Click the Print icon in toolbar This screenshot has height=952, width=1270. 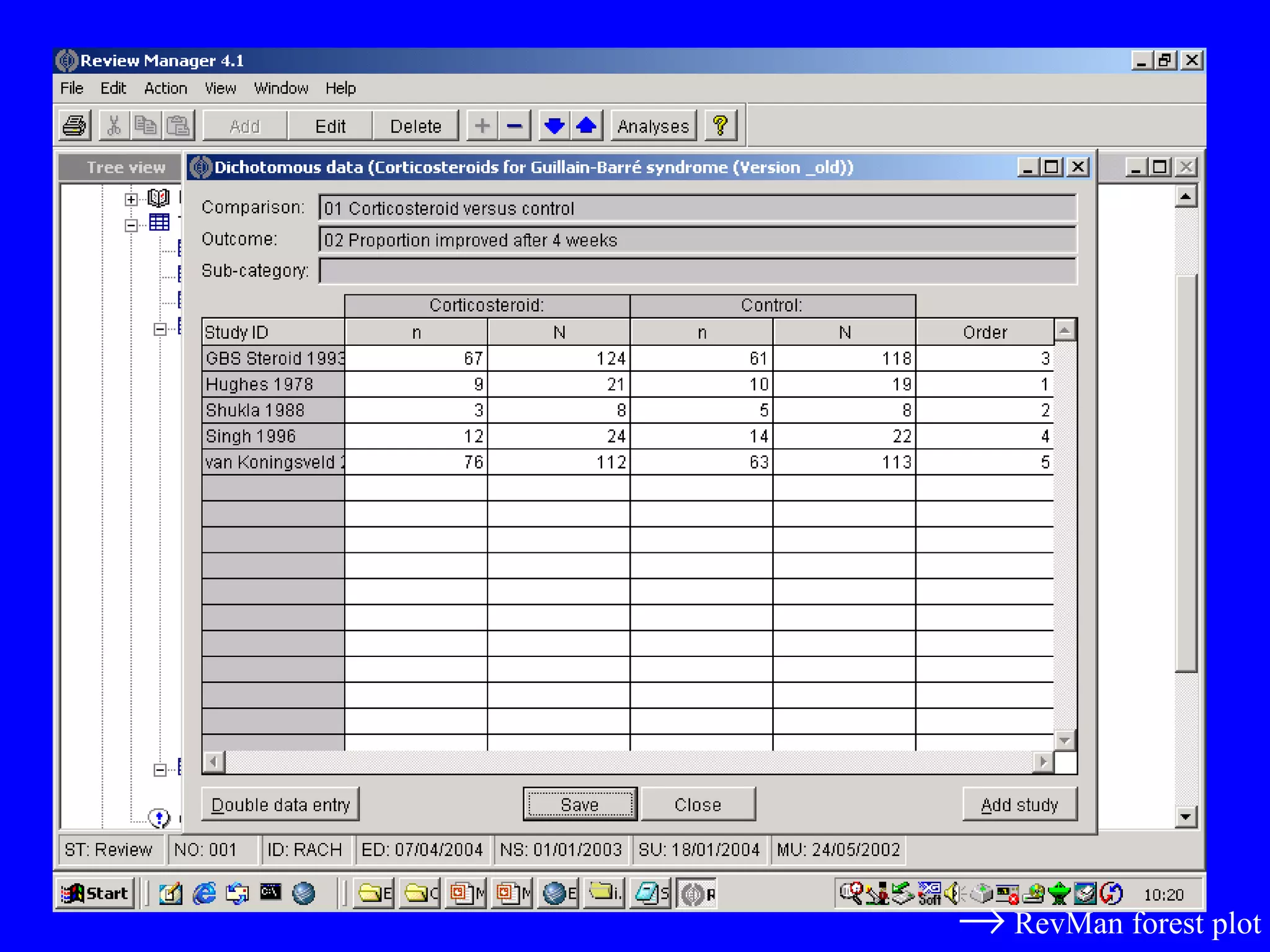click(76, 126)
